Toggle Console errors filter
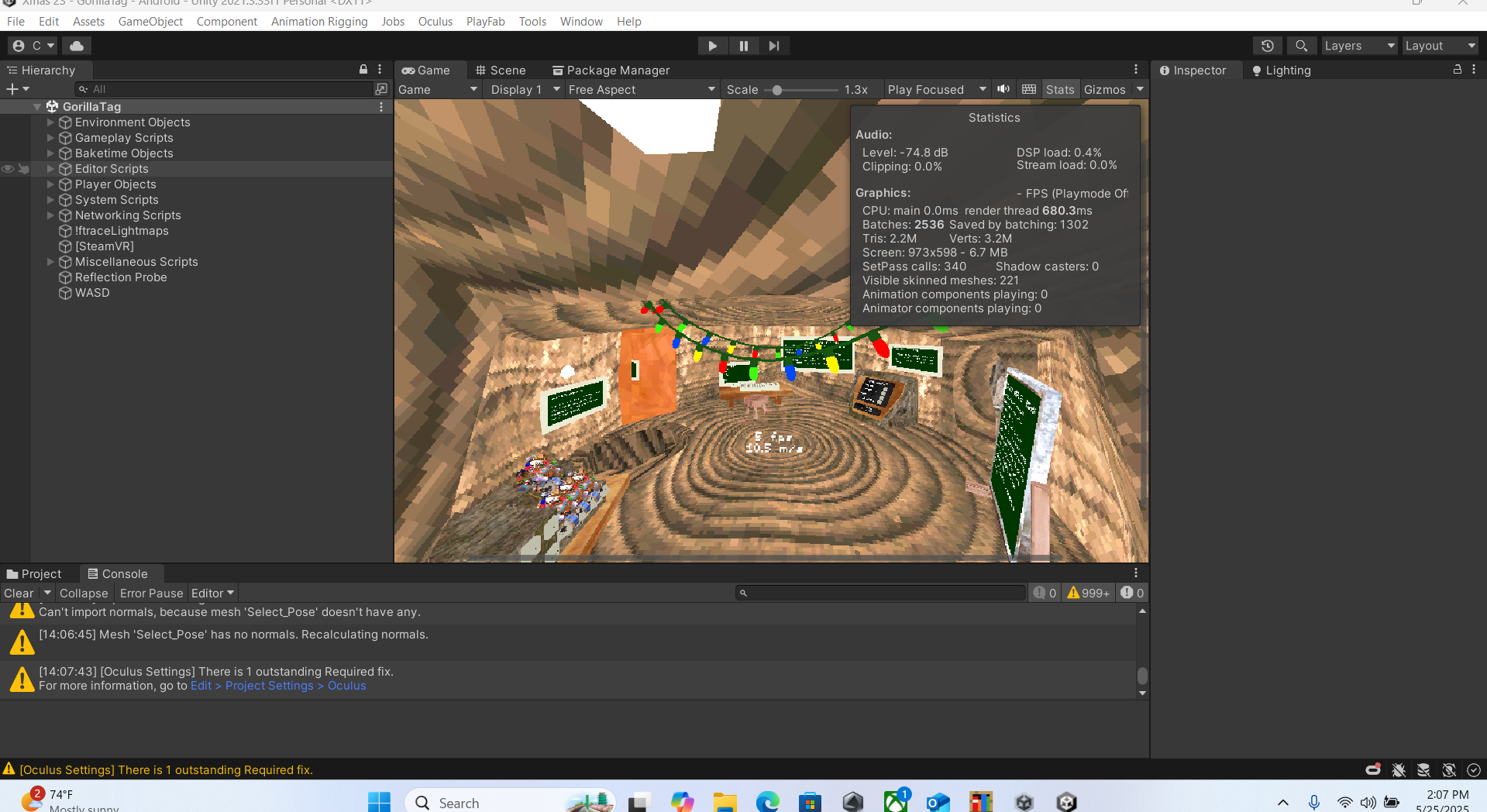The image size is (1487, 812). pyautogui.click(x=1132, y=594)
